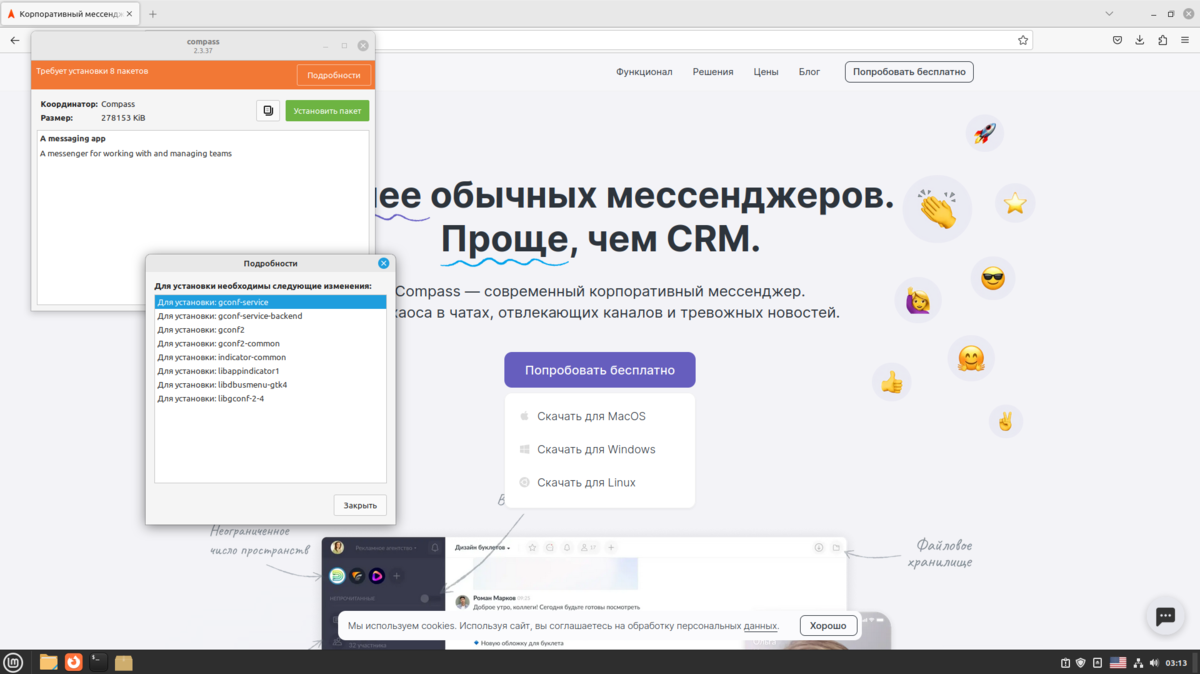Select the row 'Для установки: libdbusmenu-gtk4'

[270, 385]
